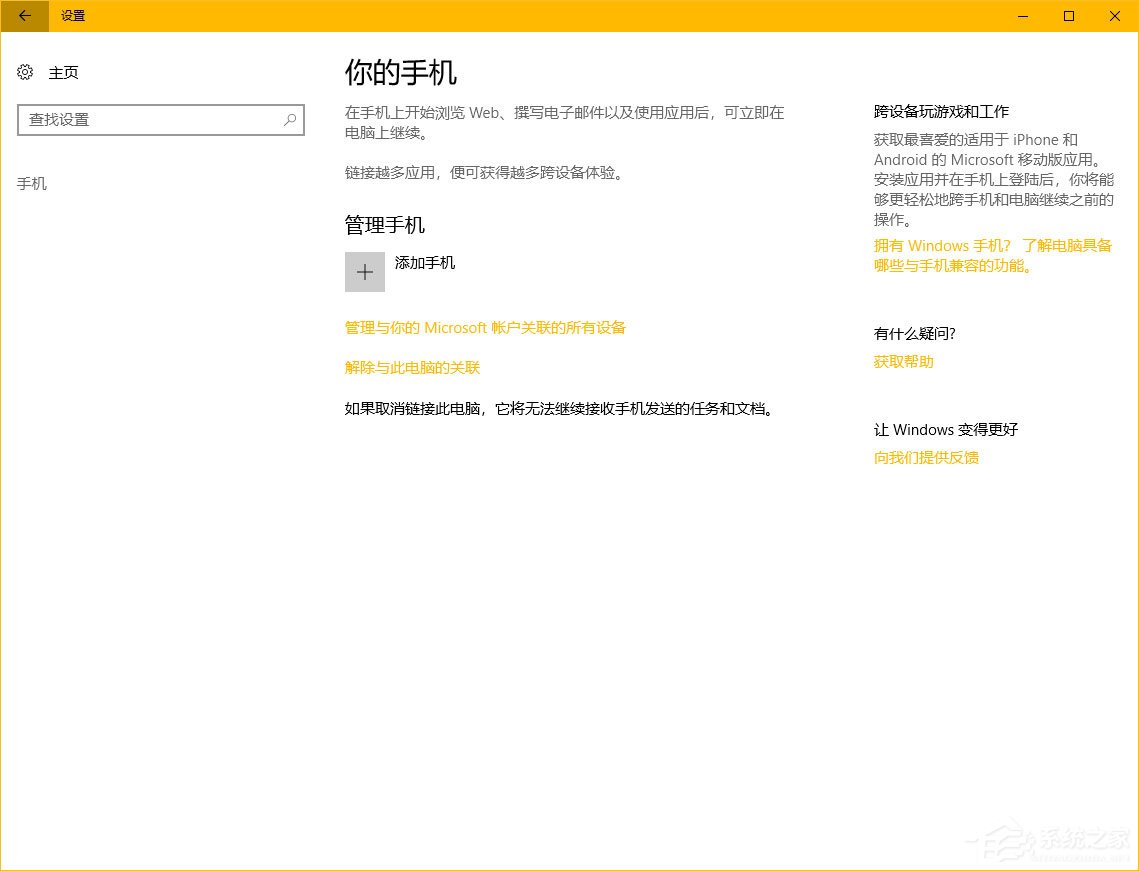Close the Settings window
The image size is (1139, 871).
(x=1114, y=16)
